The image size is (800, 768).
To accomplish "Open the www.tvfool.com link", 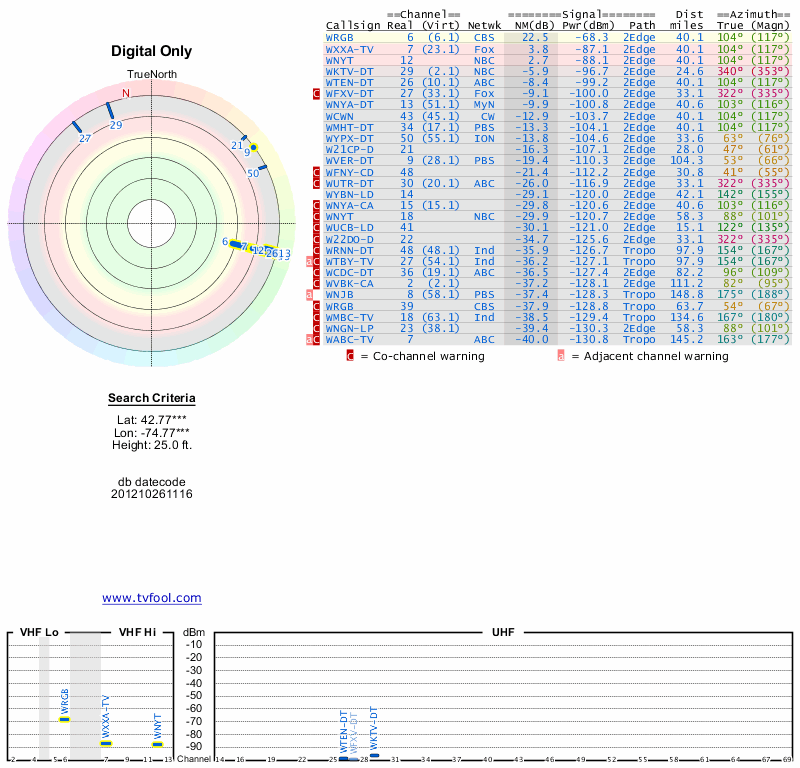I will [152, 598].
